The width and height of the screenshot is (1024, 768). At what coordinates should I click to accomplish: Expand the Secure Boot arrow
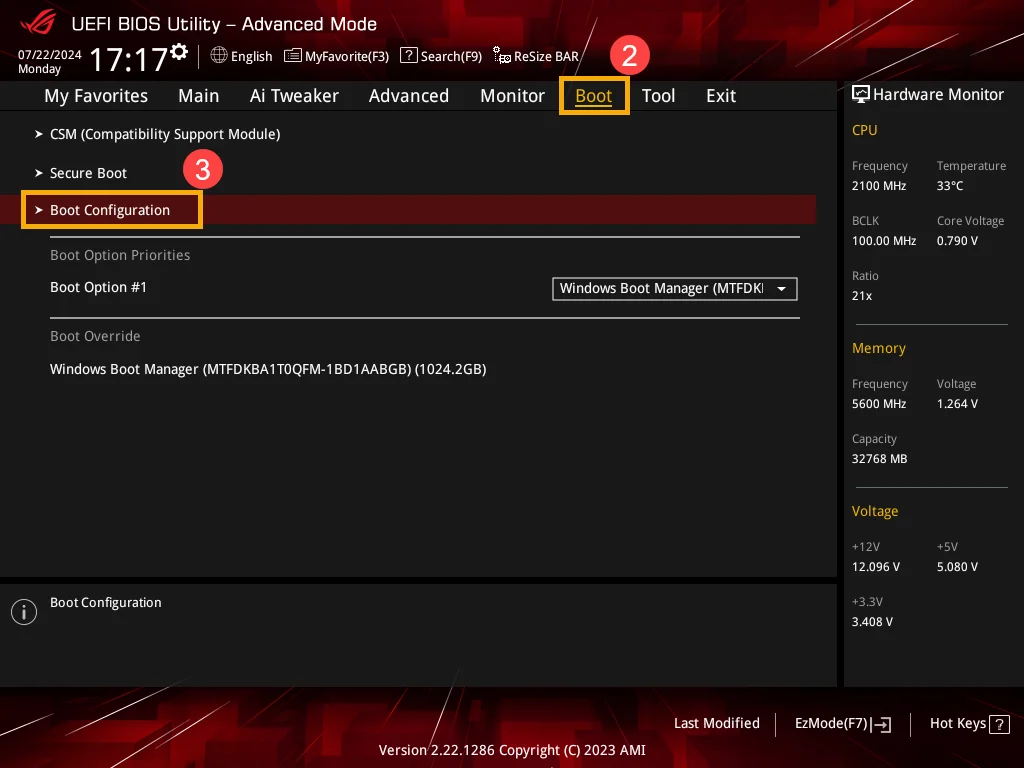tap(39, 173)
